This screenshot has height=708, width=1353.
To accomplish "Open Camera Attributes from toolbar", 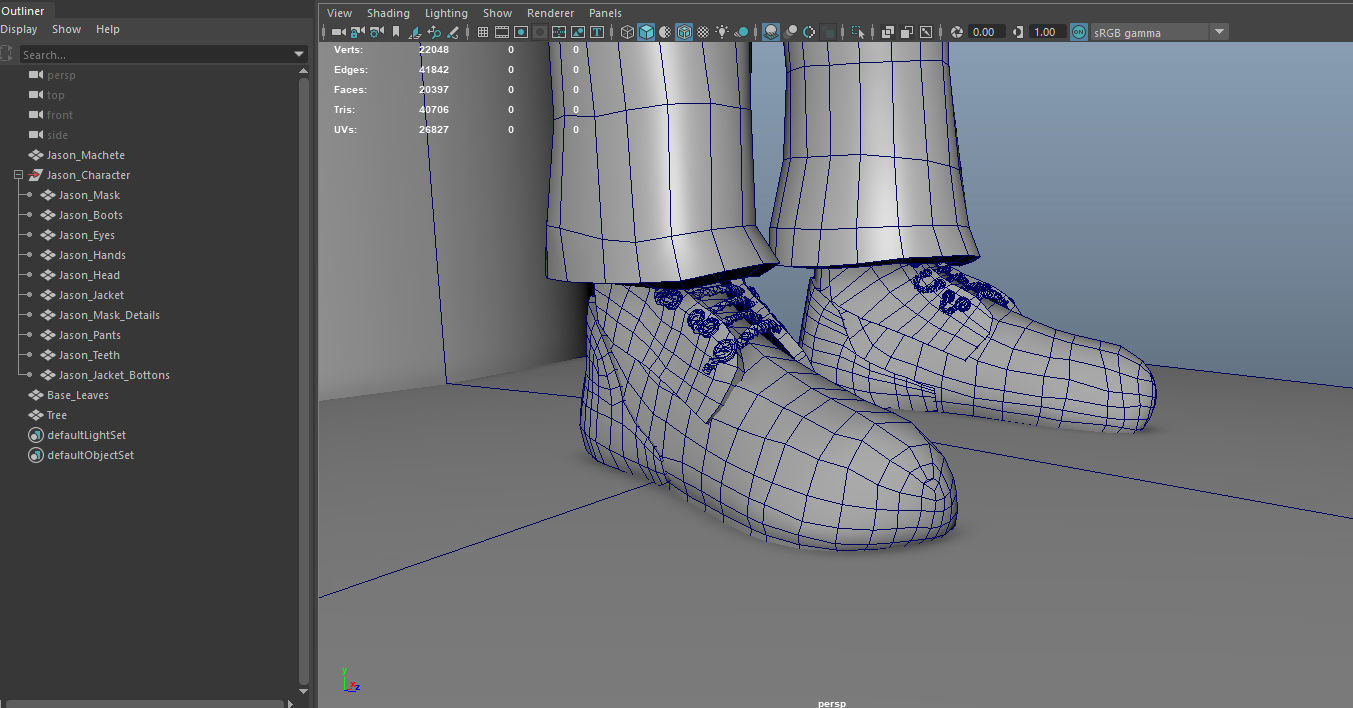I will pyautogui.click(x=376, y=32).
